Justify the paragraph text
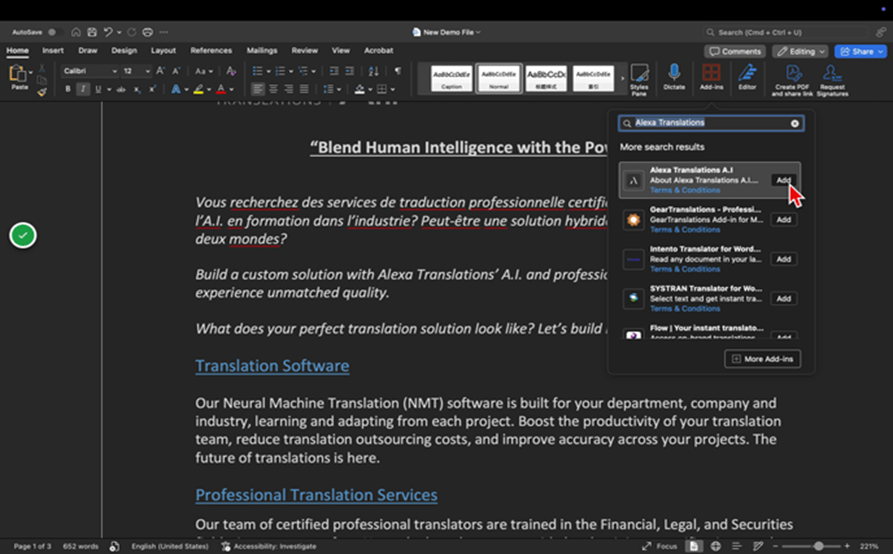The width and height of the screenshot is (893, 554). coord(304,89)
